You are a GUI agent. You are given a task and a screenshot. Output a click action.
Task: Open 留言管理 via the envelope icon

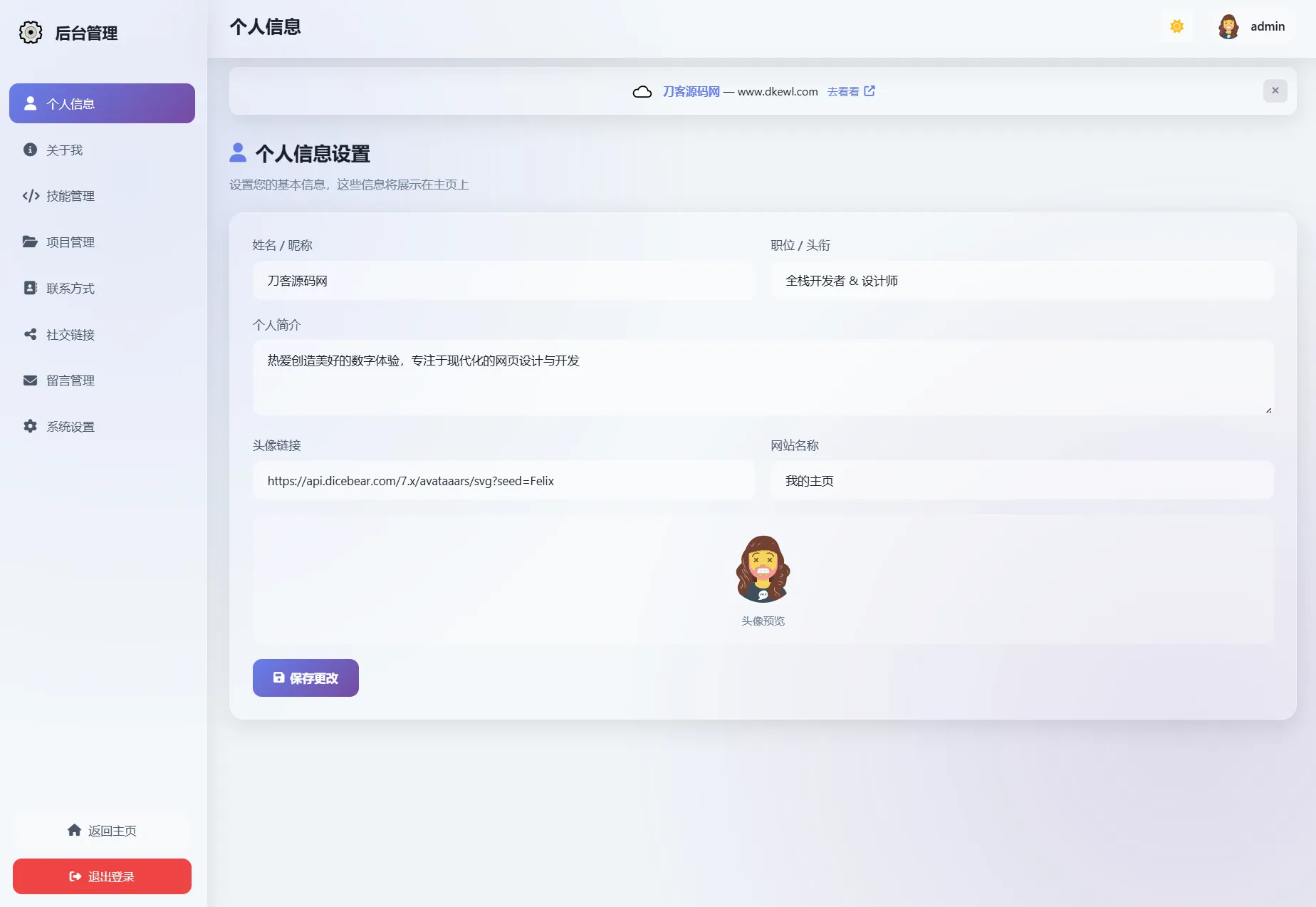[x=31, y=380]
